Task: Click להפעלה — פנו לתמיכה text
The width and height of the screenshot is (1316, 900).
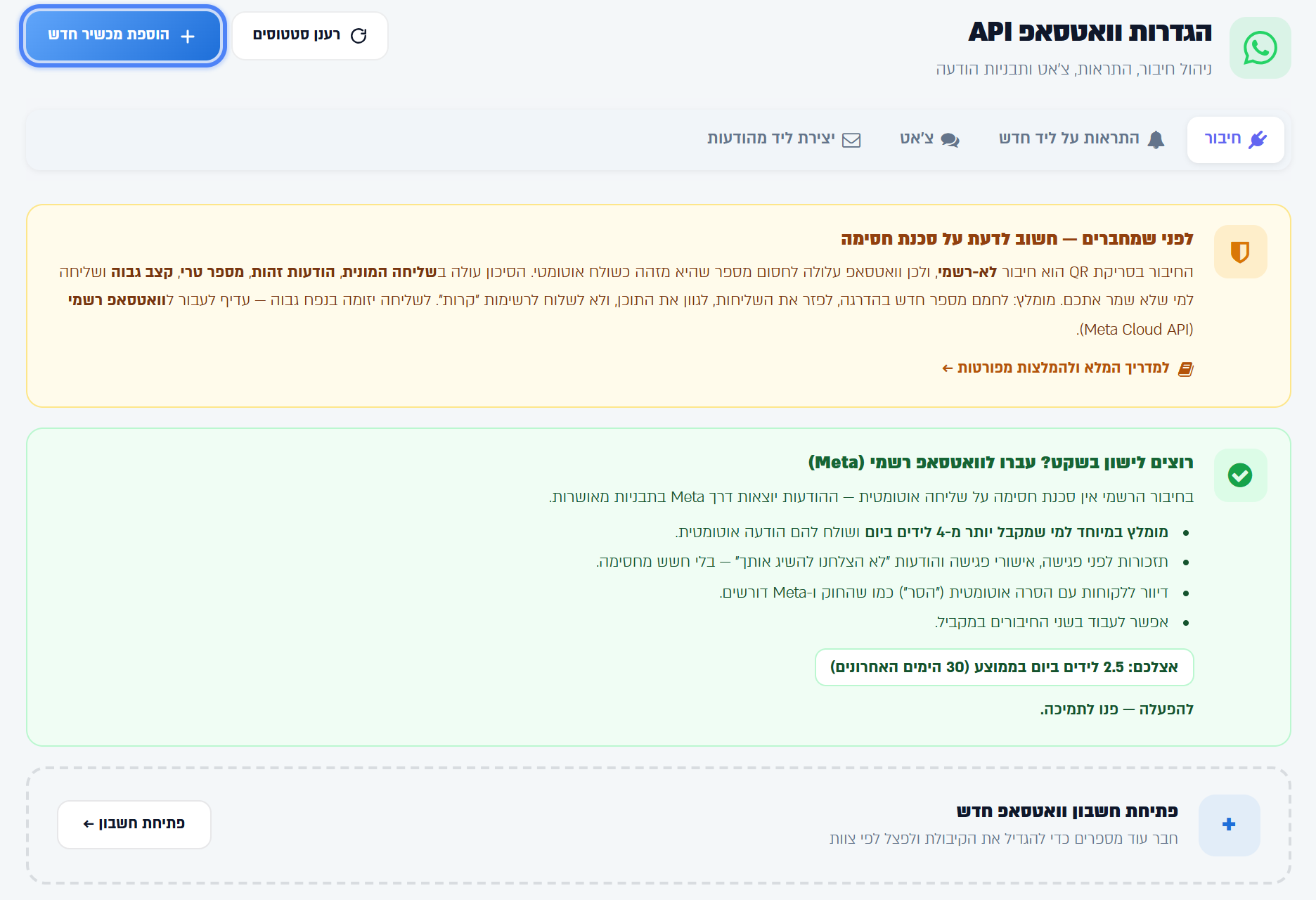Action: click(1116, 709)
